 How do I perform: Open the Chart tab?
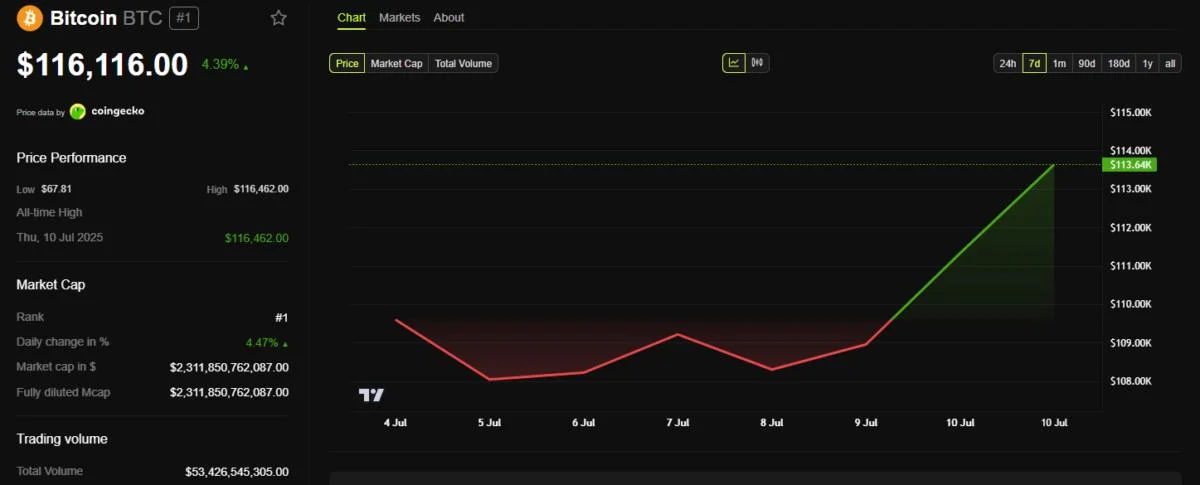pyautogui.click(x=351, y=18)
